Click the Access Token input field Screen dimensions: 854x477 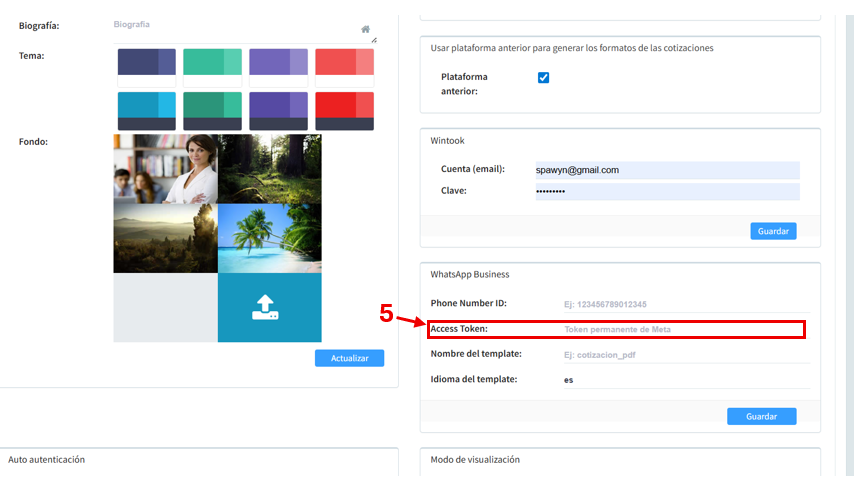coord(680,329)
